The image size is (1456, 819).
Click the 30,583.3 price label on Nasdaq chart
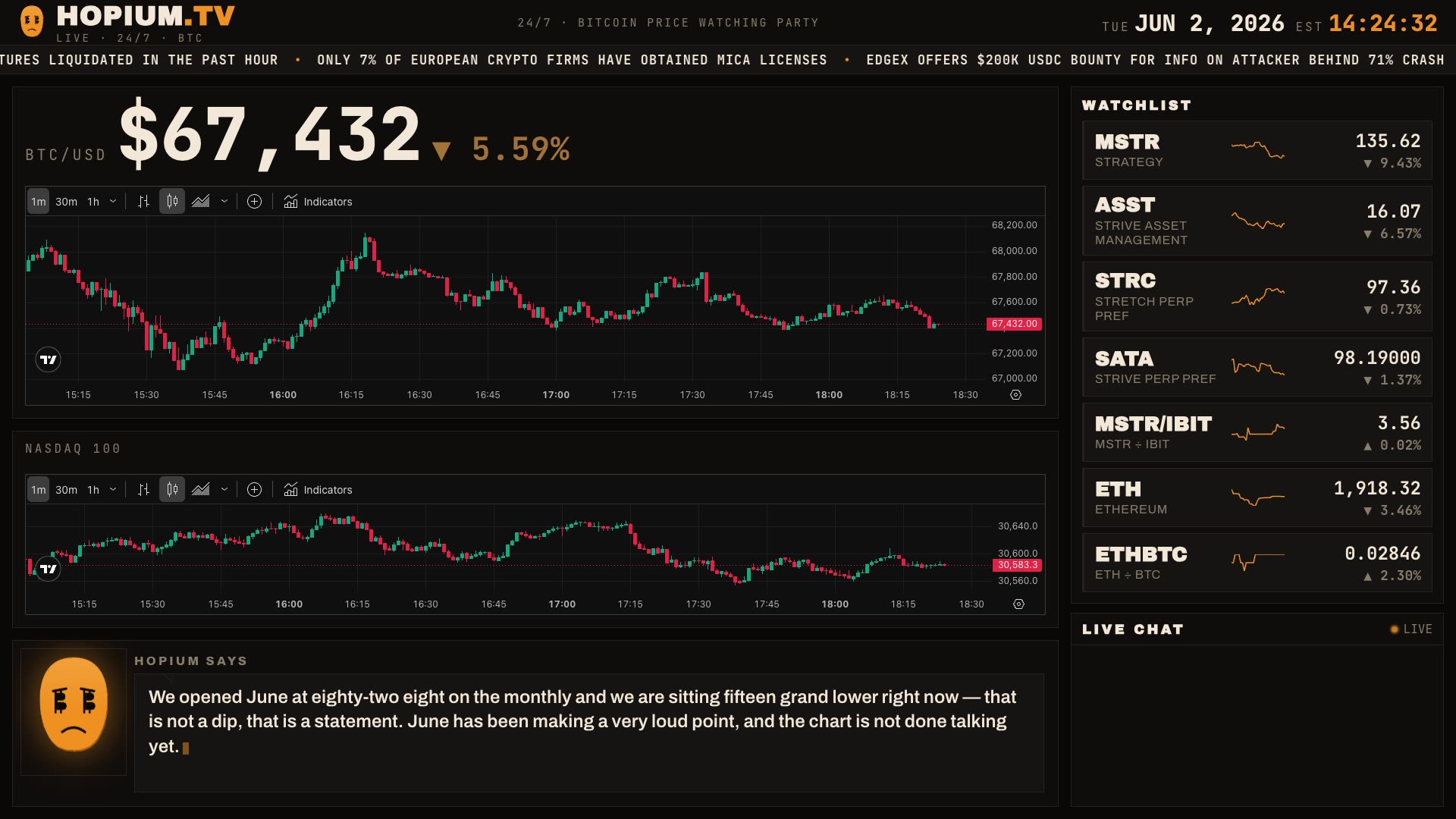1017,565
